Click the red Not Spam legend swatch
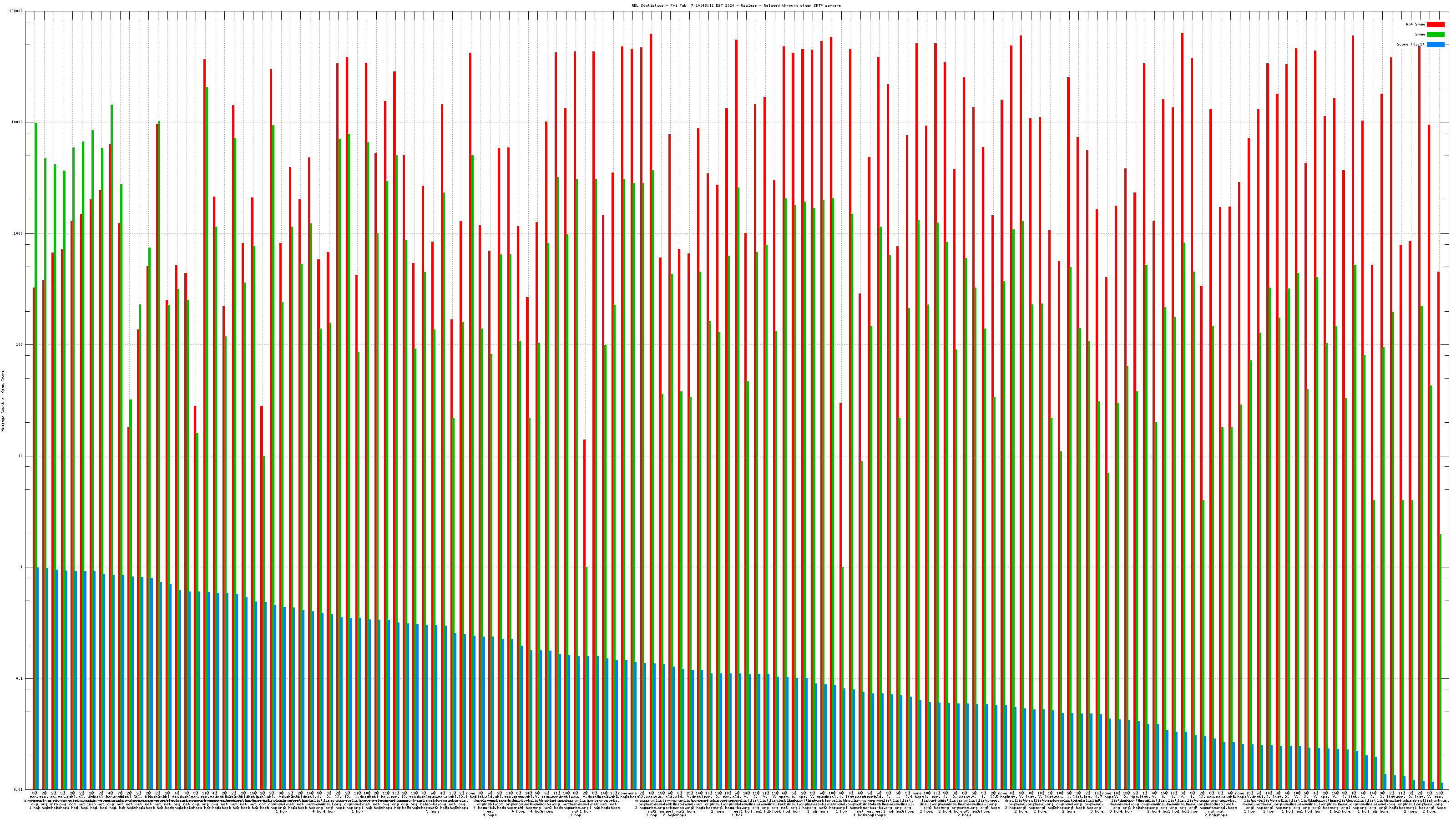Viewport: 1456px width, 819px height. coord(1435,24)
